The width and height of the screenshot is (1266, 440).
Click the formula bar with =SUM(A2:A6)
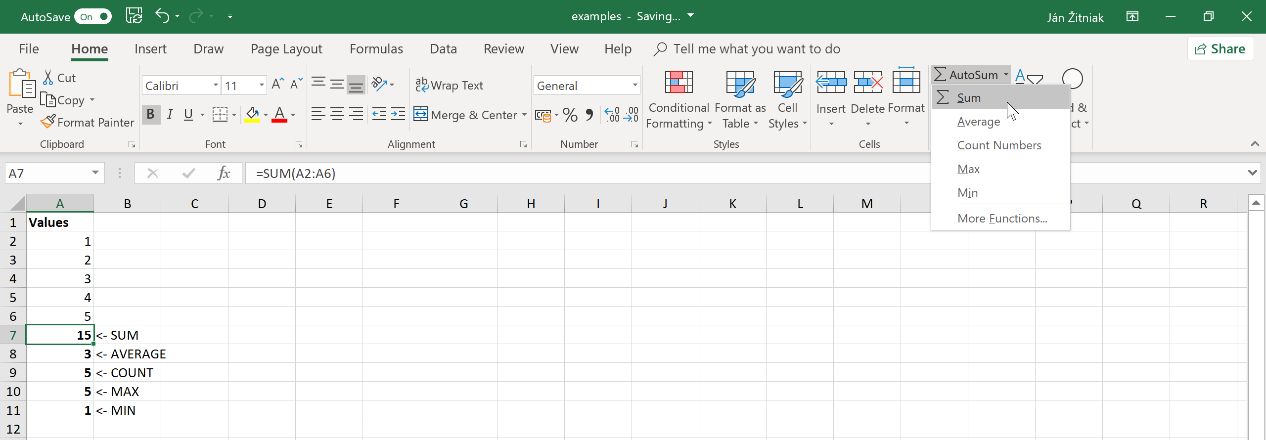[745, 173]
